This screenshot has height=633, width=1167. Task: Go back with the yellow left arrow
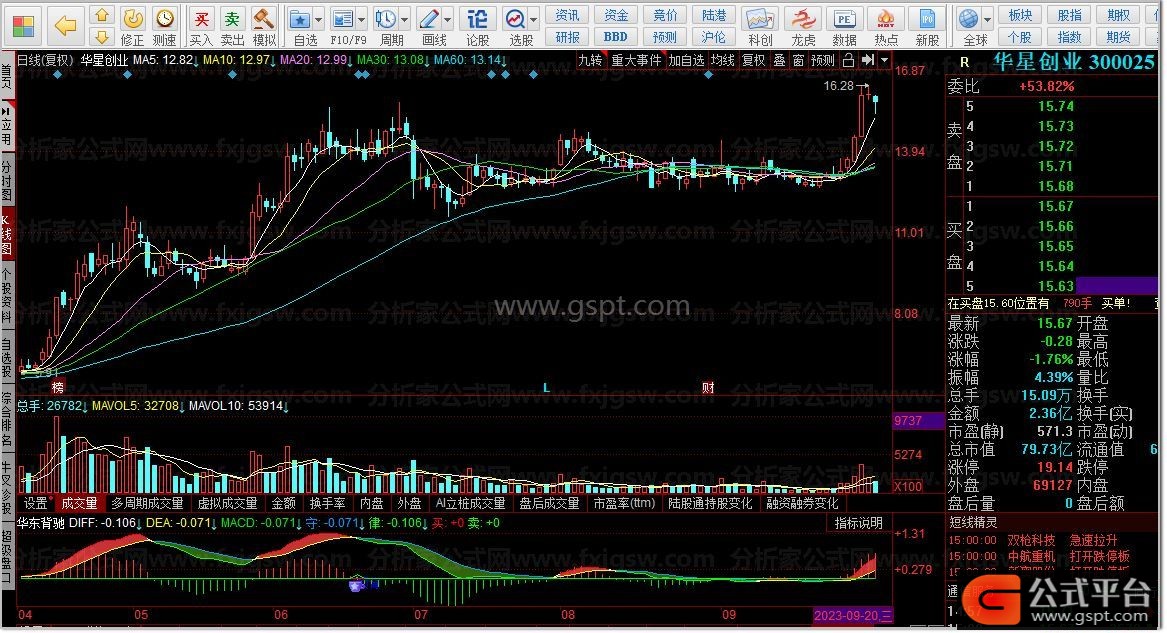coord(65,27)
